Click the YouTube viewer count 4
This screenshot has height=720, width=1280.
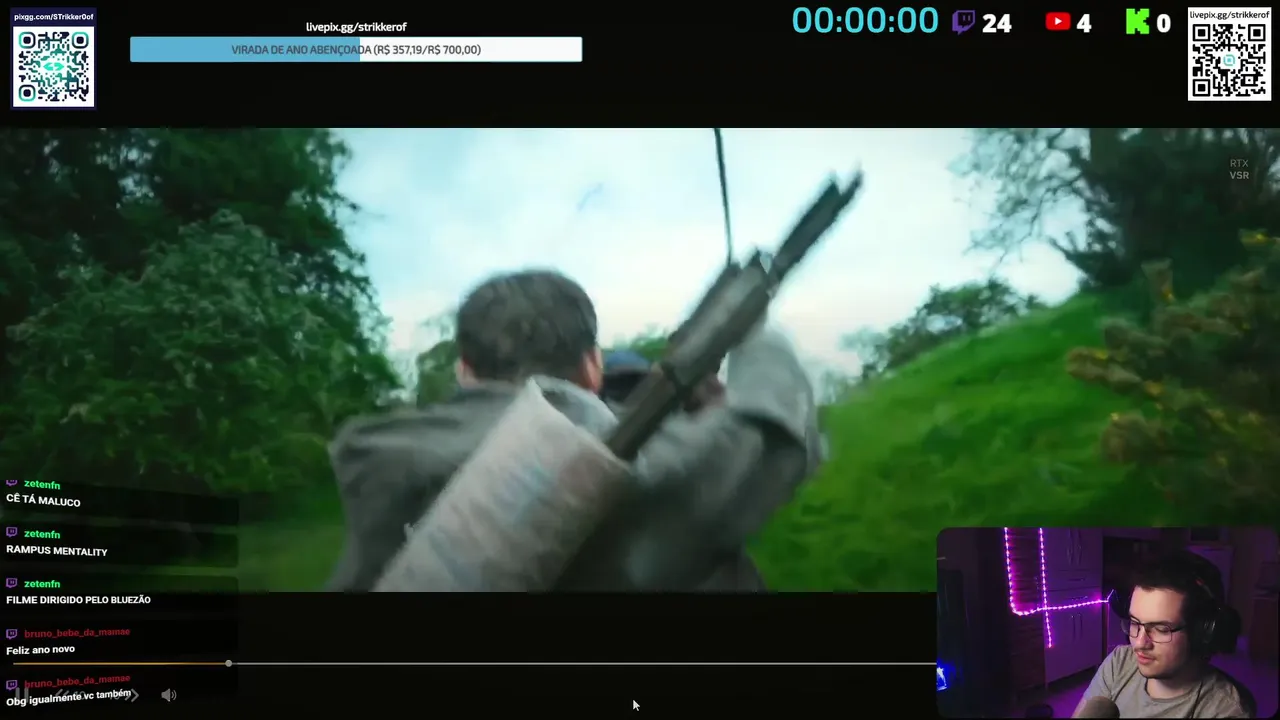click(x=1084, y=23)
